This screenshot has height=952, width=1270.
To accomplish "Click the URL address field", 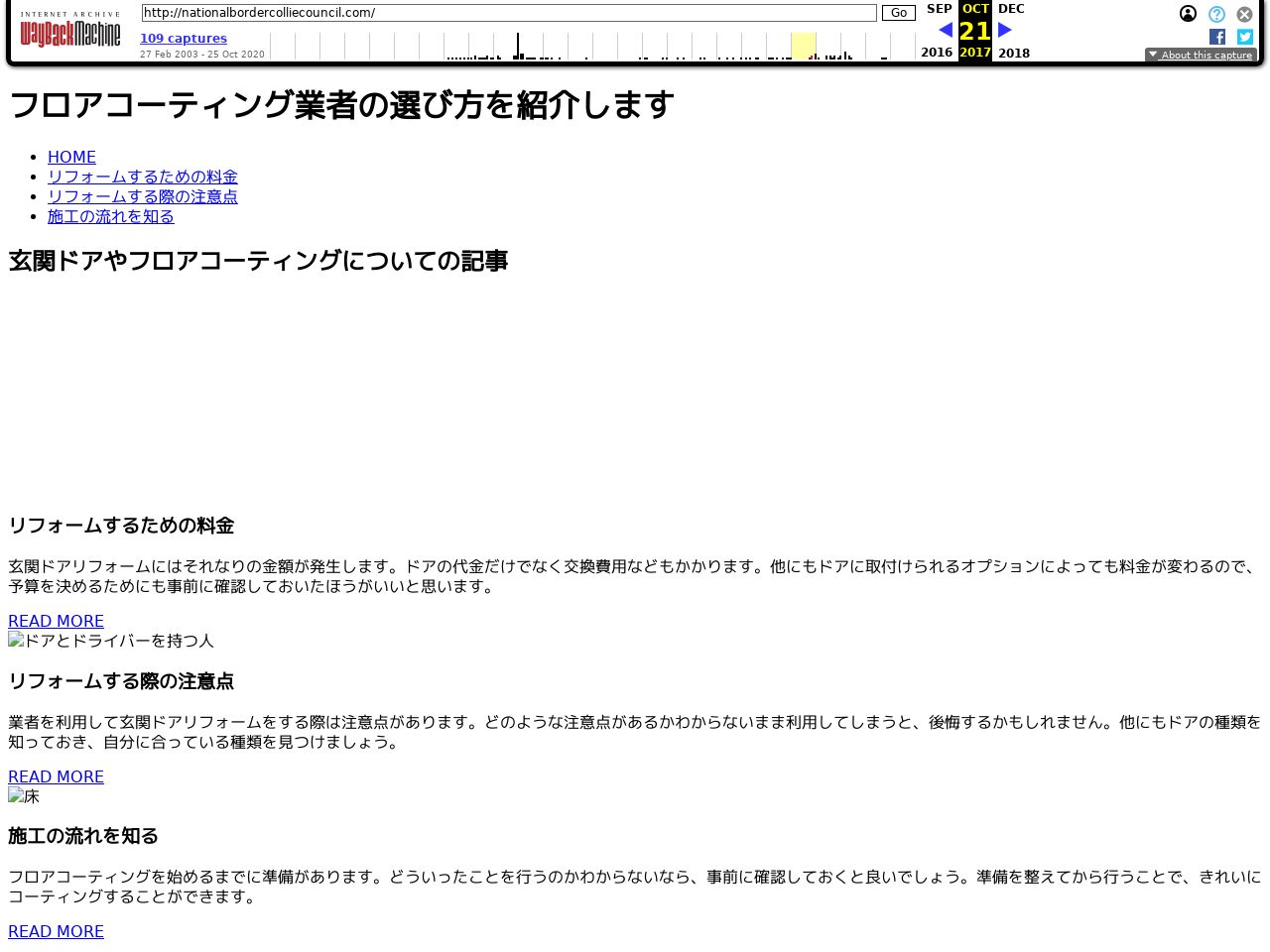I will [509, 13].
